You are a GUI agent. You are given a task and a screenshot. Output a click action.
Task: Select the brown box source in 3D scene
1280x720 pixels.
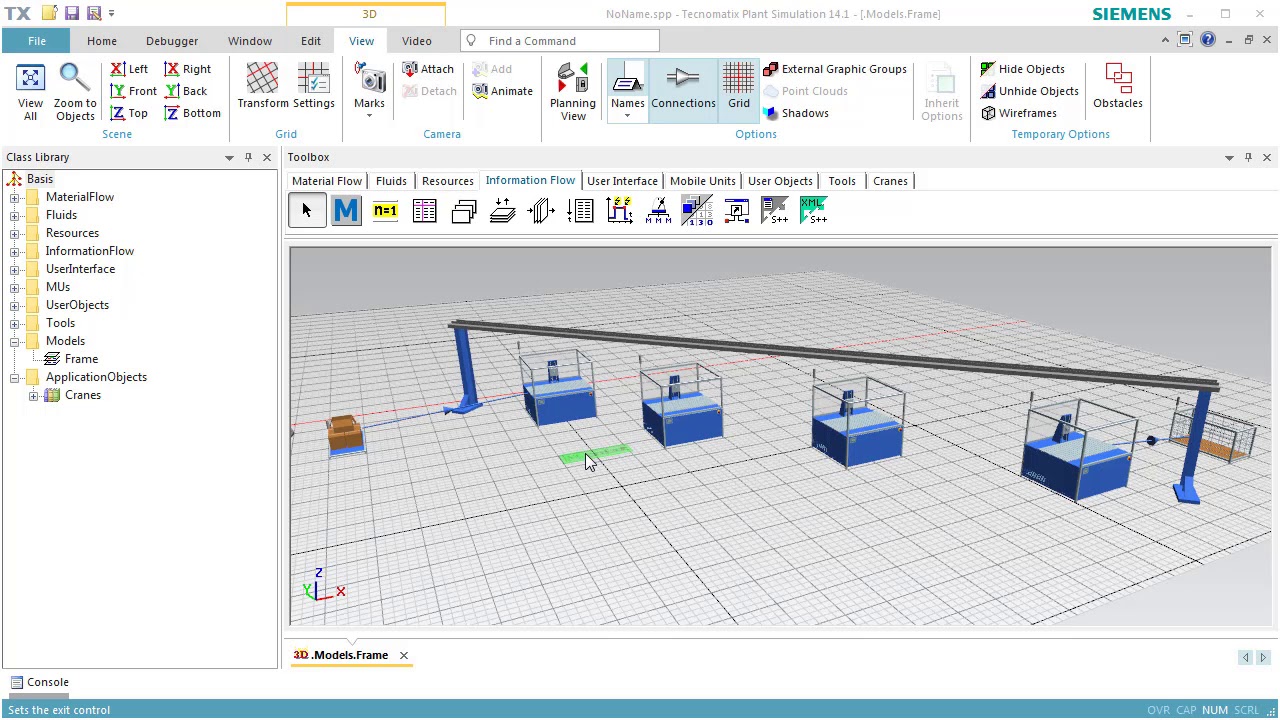(344, 434)
